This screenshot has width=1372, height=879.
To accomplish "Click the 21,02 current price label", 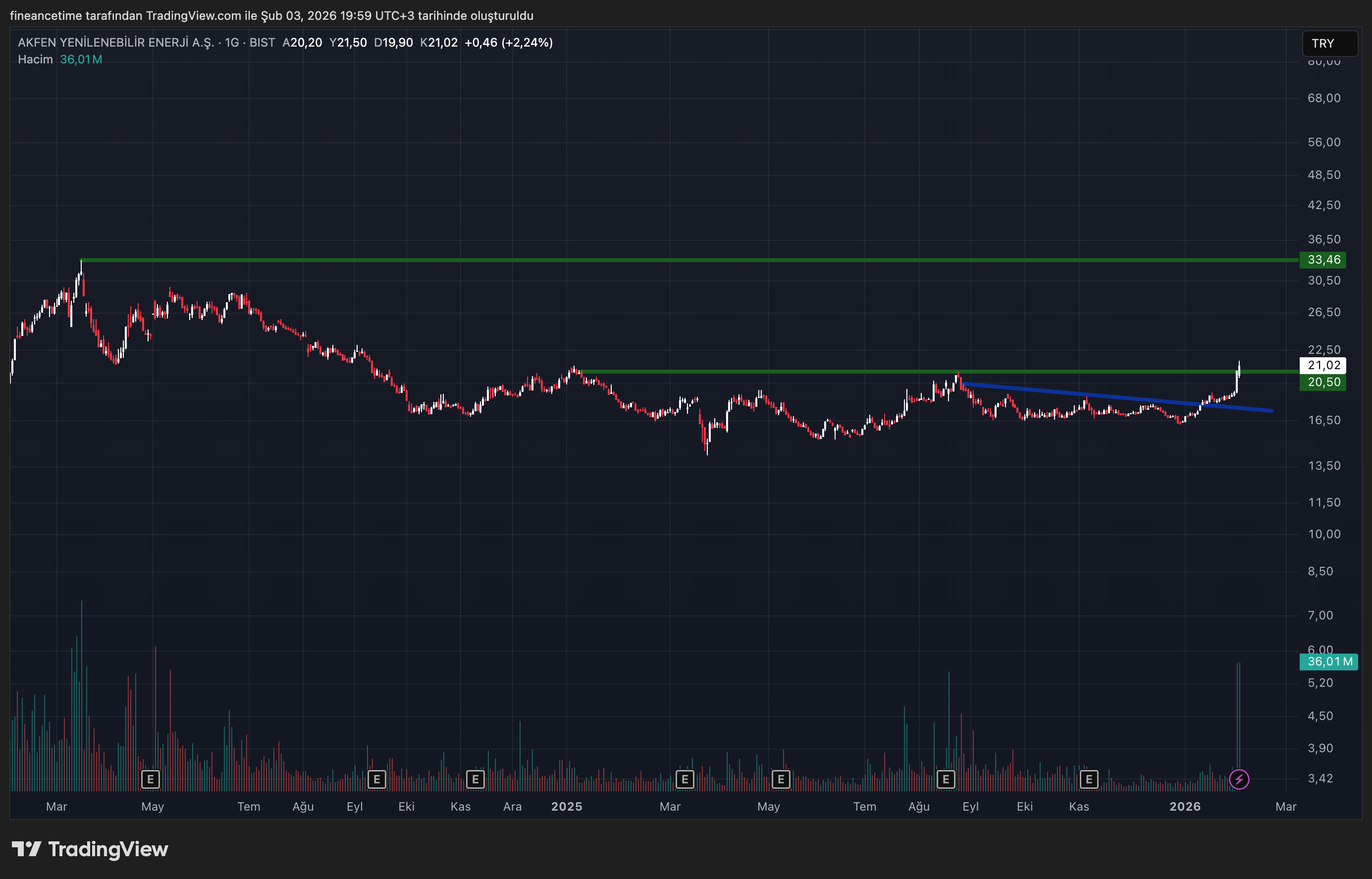I will pyautogui.click(x=1322, y=365).
